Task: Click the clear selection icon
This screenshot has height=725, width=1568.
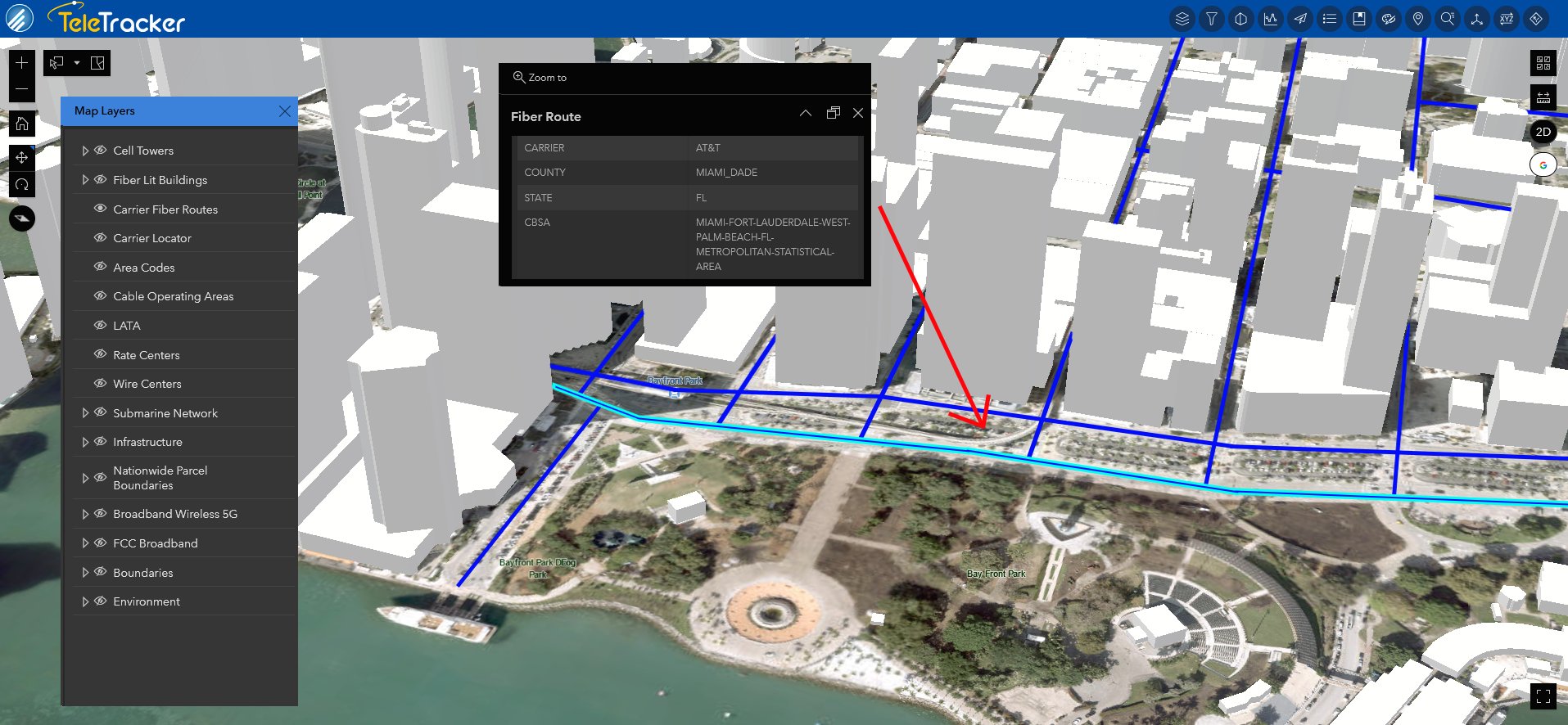Action: [x=97, y=63]
